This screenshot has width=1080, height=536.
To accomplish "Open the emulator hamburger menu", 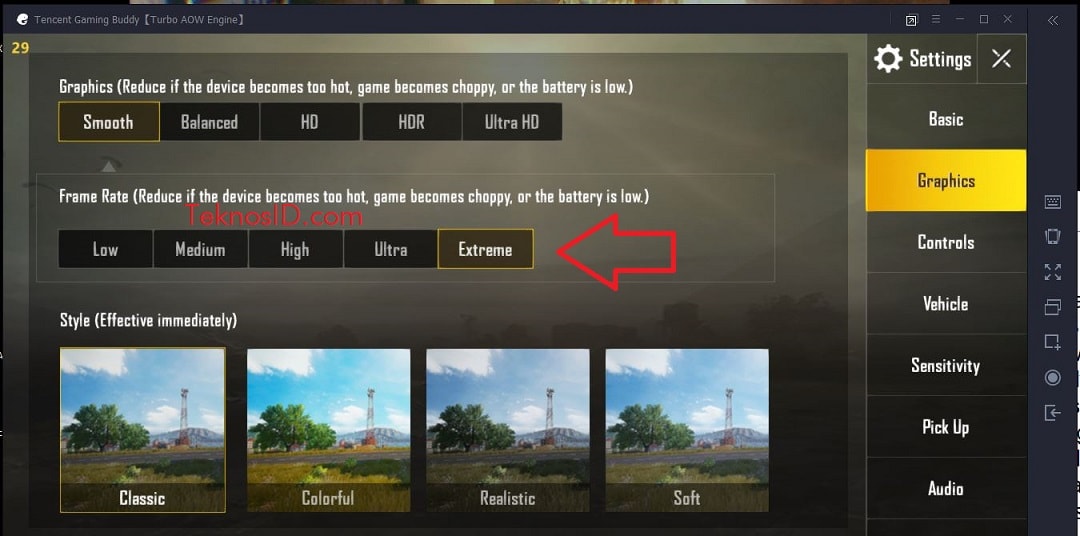I will click(937, 19).
